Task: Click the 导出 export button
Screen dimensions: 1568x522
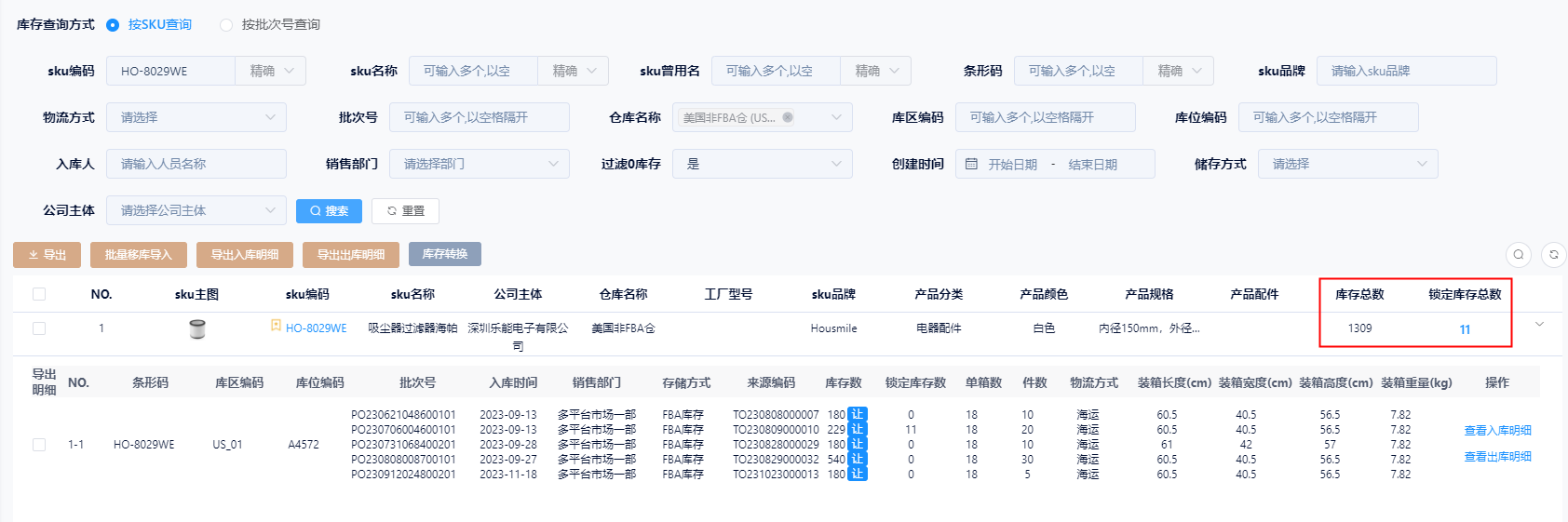Action: (x=47, y=254)
